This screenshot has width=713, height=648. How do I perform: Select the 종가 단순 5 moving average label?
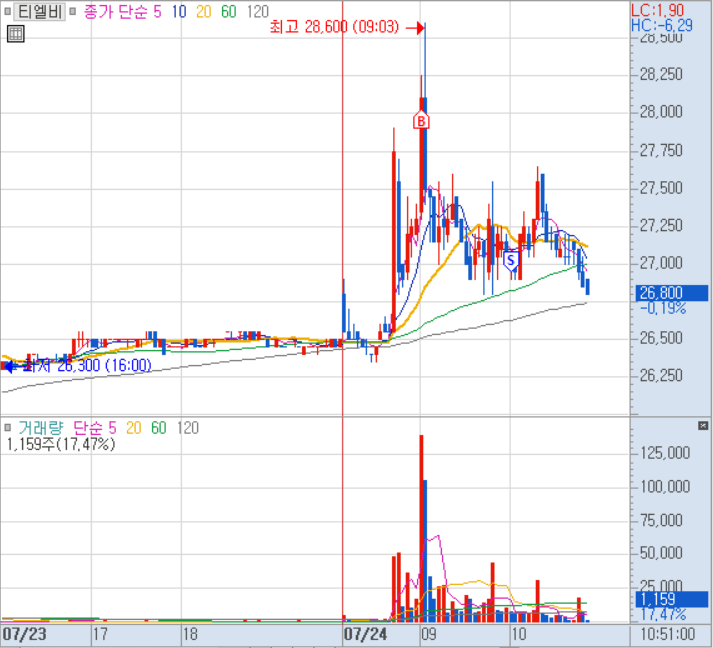pyautogui.click(x=123, y=12)
